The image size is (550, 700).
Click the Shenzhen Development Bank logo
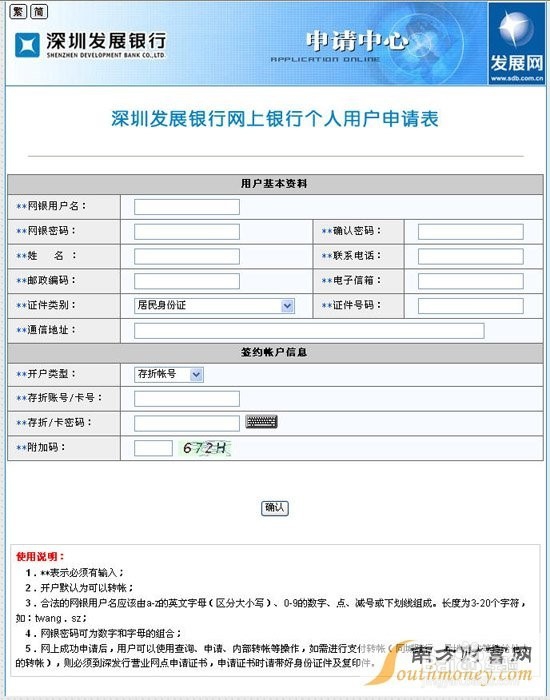click(x=91, y=45)
